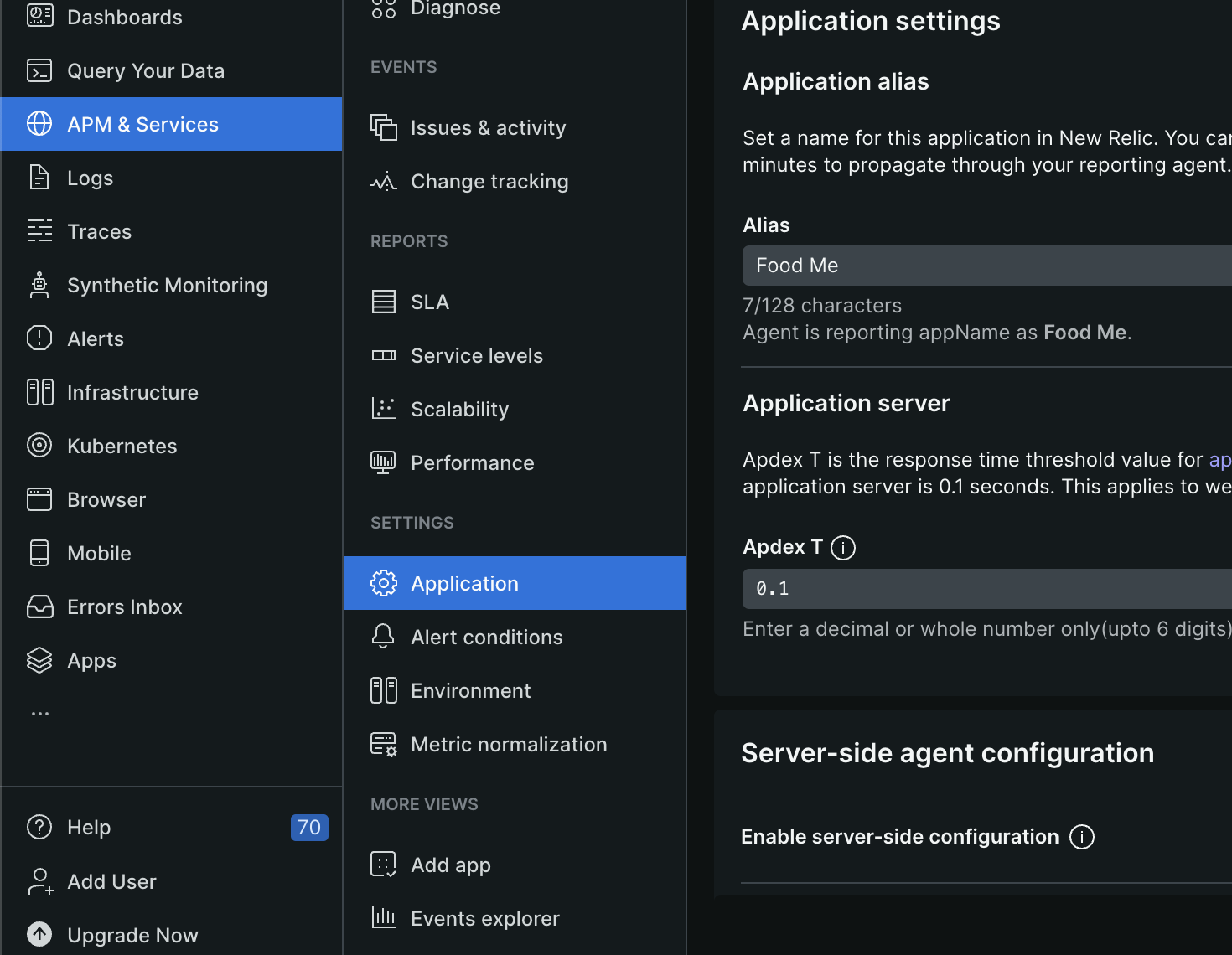Show the Apdex T info tooltip

843,548
